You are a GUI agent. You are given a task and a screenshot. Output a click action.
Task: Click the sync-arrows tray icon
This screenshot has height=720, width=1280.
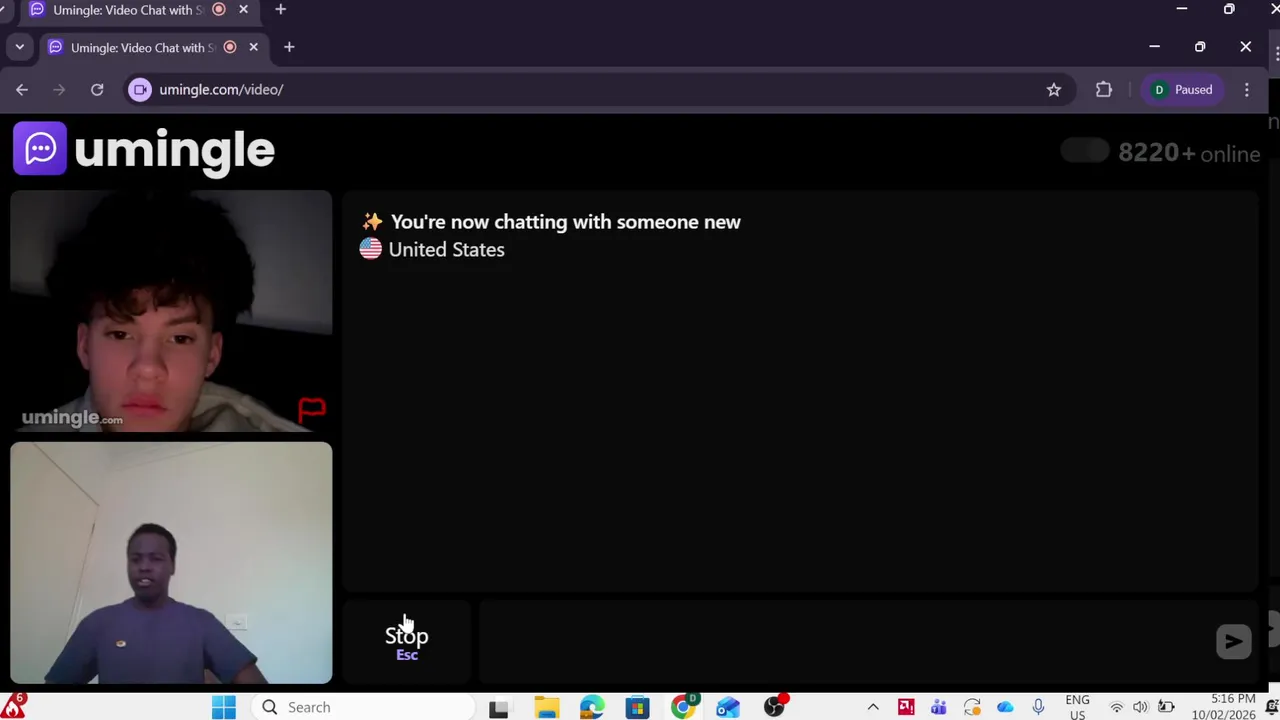click(972, 708)
